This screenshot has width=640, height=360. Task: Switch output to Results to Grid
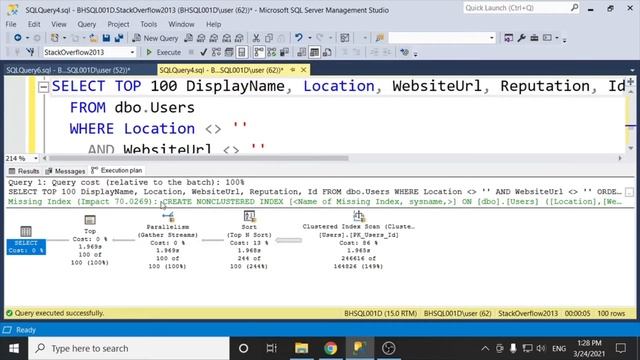coord(314,52)
